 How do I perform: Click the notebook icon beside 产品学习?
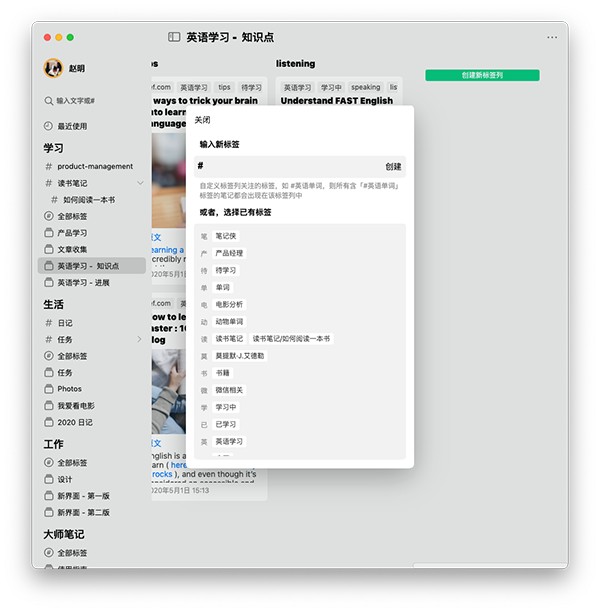(x=48, y=233)
